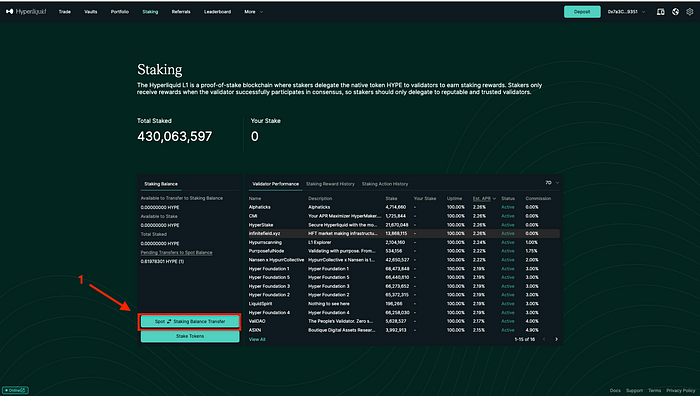Switch to Staking Action History tab
Viewport: 700px width, 396px height.
(385, 184)
